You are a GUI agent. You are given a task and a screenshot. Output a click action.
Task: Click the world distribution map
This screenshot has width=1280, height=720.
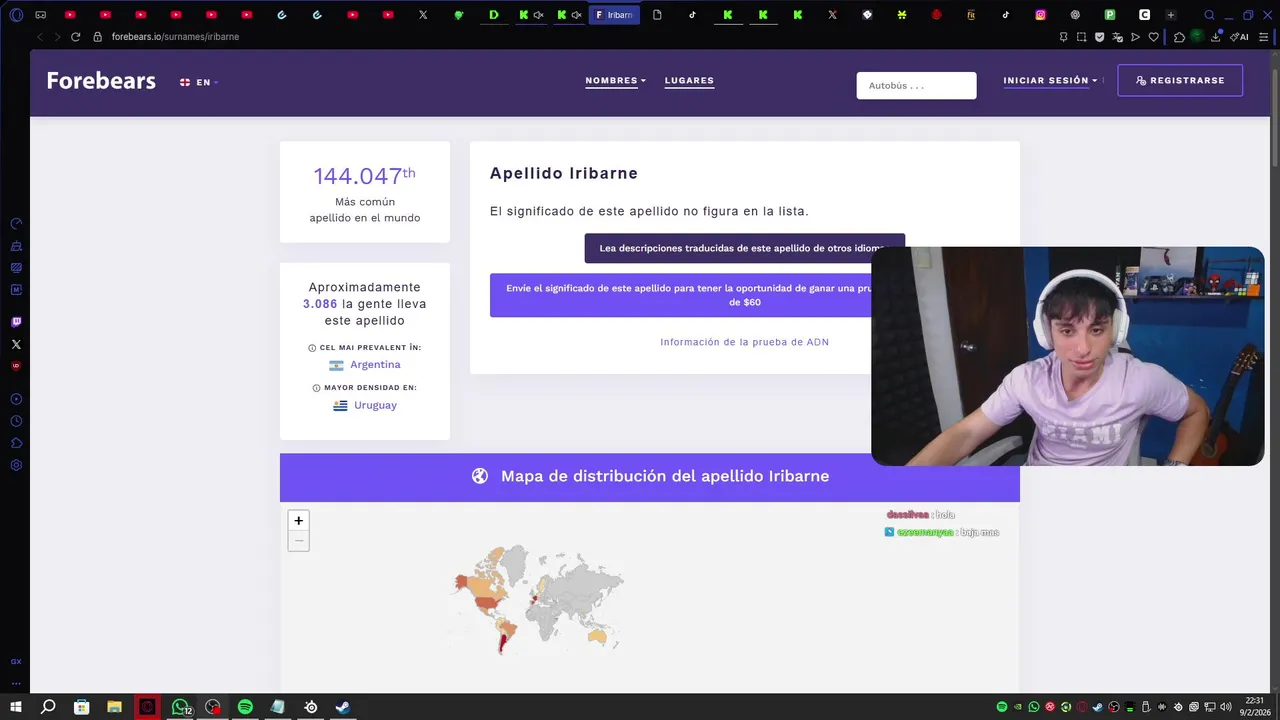pyautogui.click(x=537, y=598)
